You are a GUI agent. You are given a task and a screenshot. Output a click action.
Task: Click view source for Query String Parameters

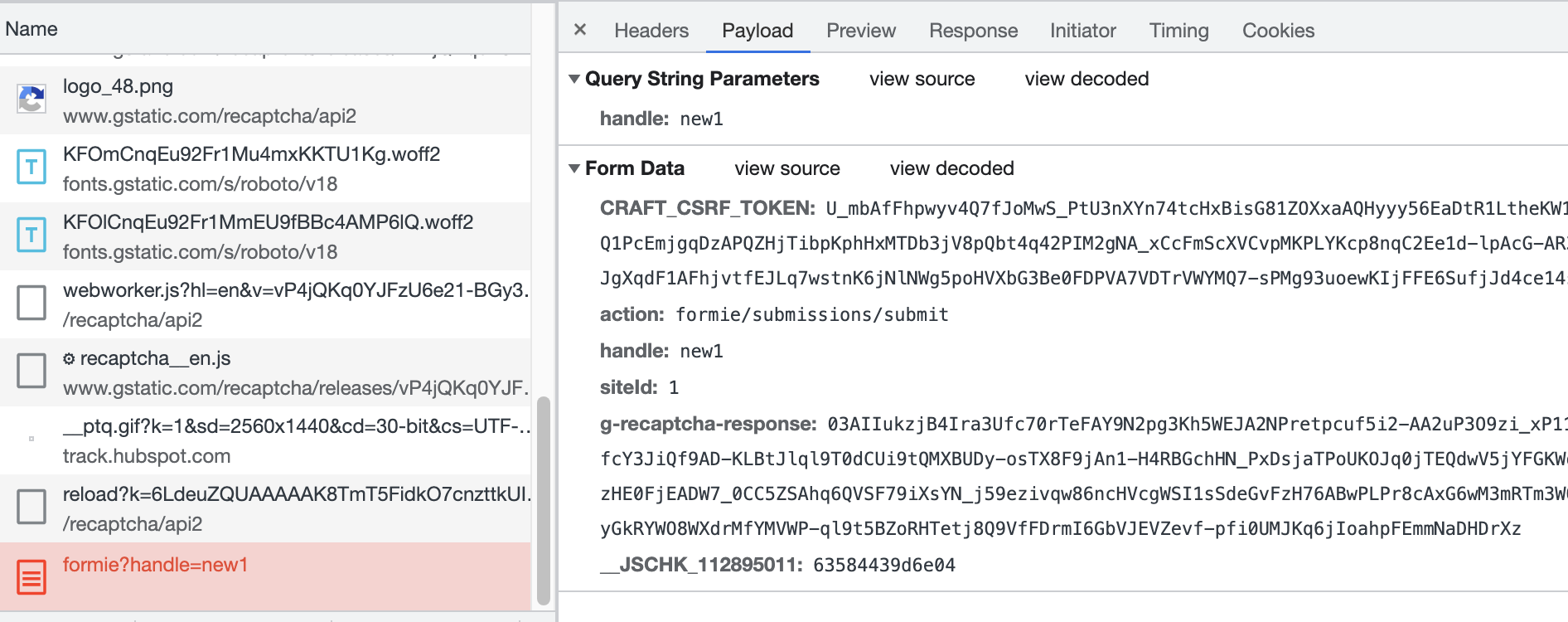[922, 79]
